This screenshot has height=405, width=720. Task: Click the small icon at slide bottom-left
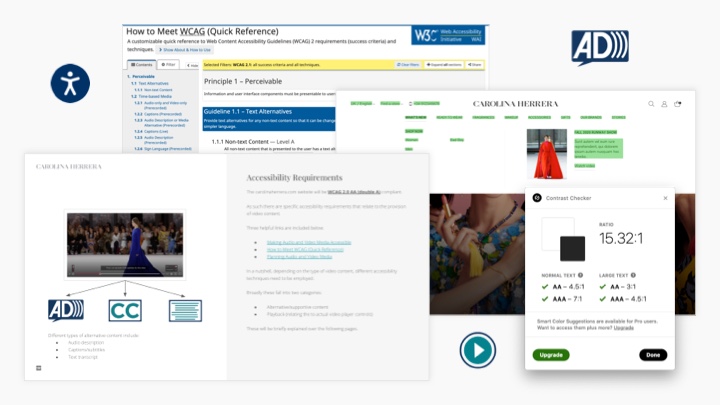[39, 368]
